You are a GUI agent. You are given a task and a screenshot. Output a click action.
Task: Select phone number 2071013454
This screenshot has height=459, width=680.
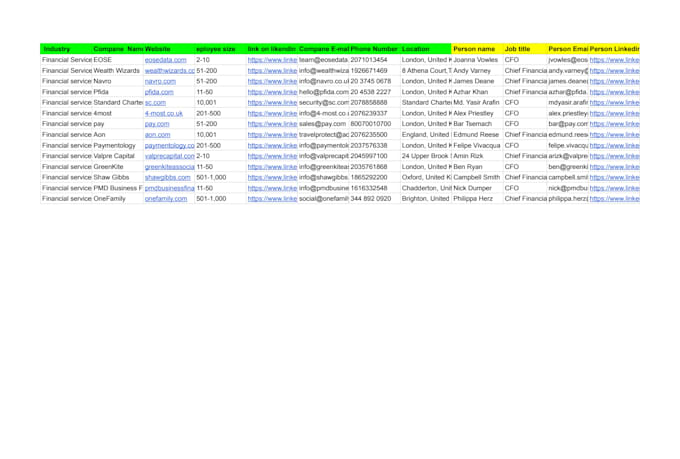pos(375,60)
